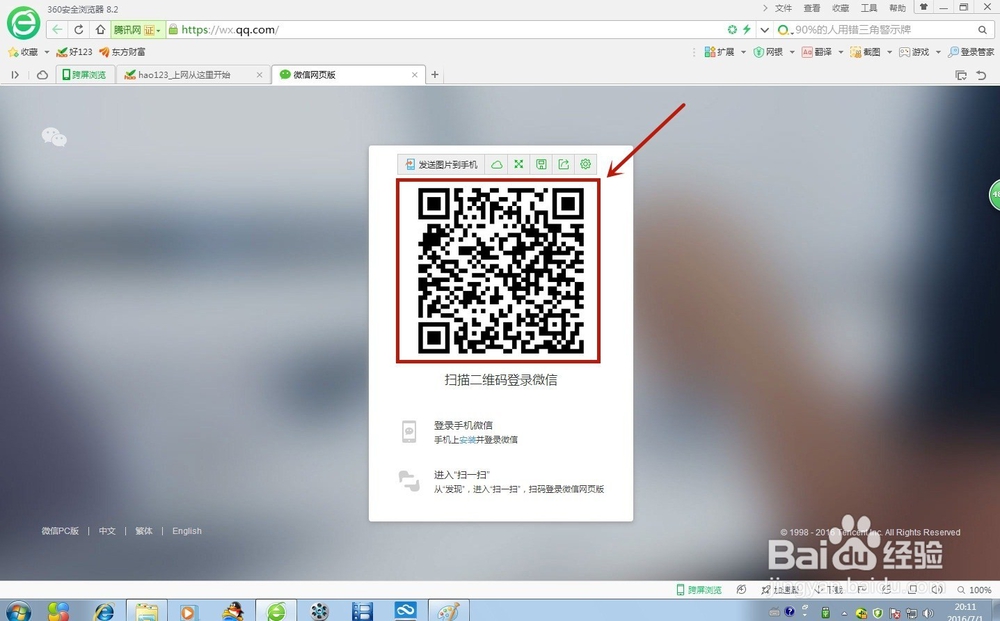Screen dimensions: 1000x621
Task: Open 登录管家 login manager
Action: tap(971, 51)
